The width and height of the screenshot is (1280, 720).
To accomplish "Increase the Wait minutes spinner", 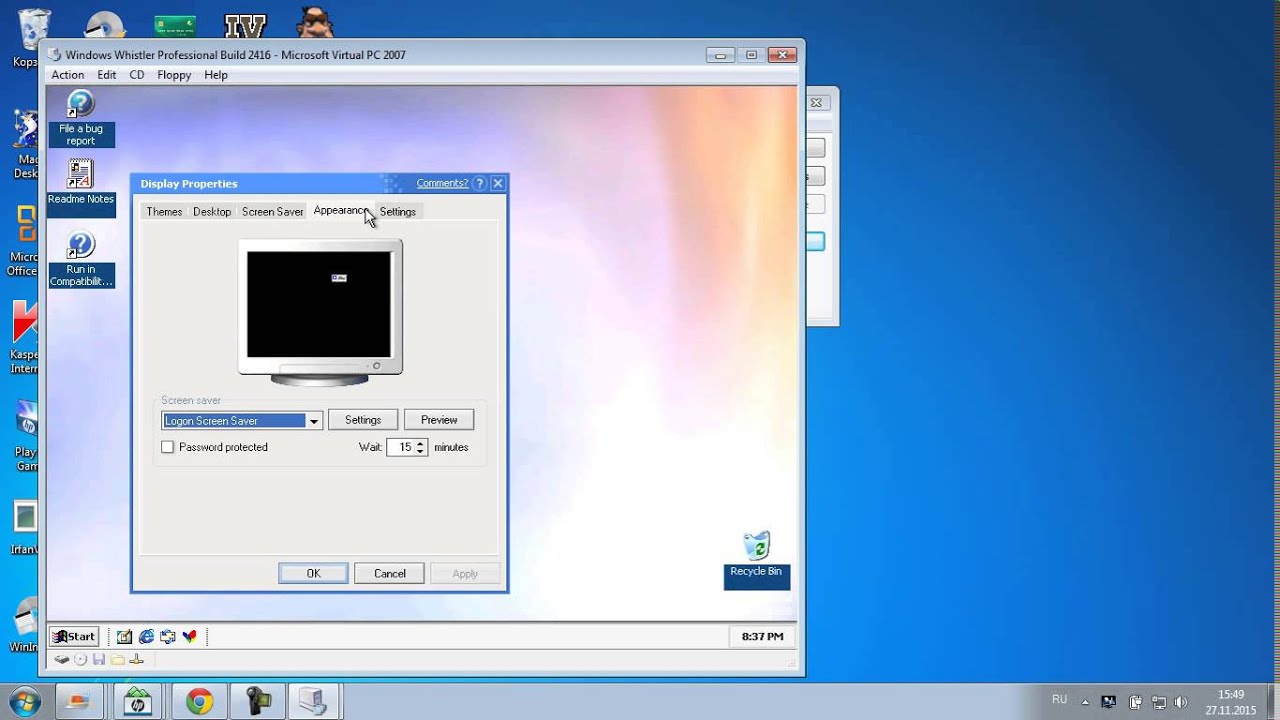I will tap(421, 443).
